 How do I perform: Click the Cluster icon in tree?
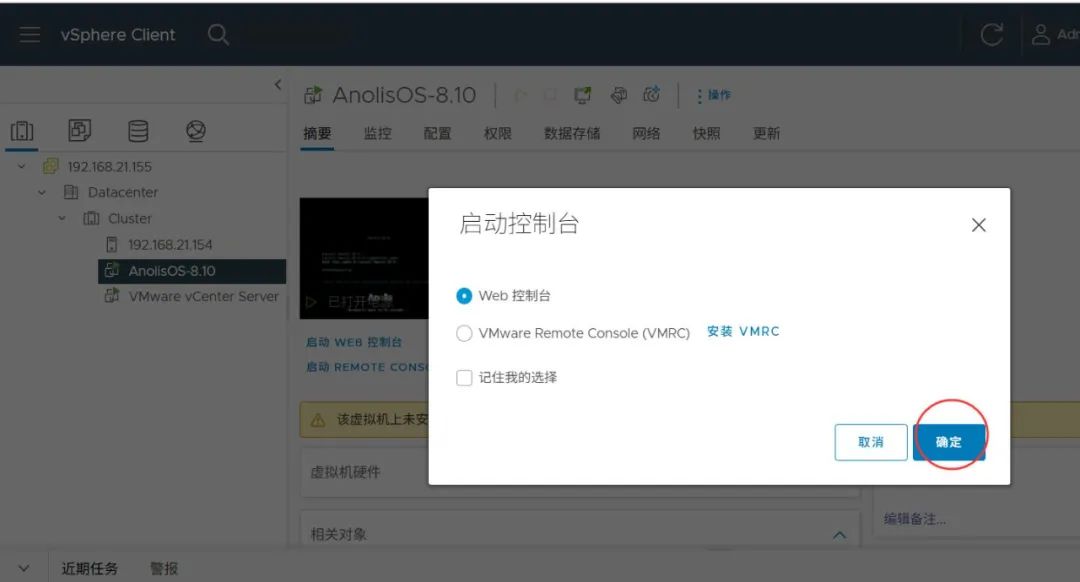[x=91, y=218]
